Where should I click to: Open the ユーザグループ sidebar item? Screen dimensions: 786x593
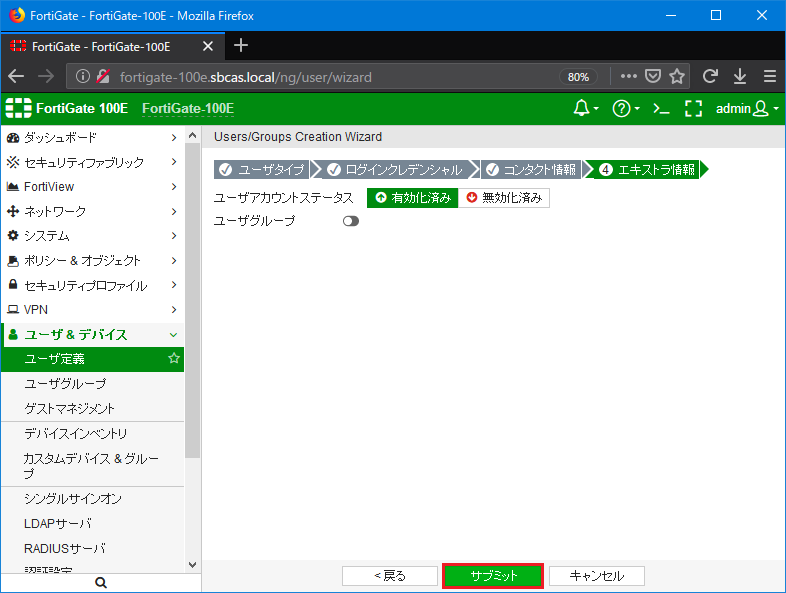(x=92, y=383)
